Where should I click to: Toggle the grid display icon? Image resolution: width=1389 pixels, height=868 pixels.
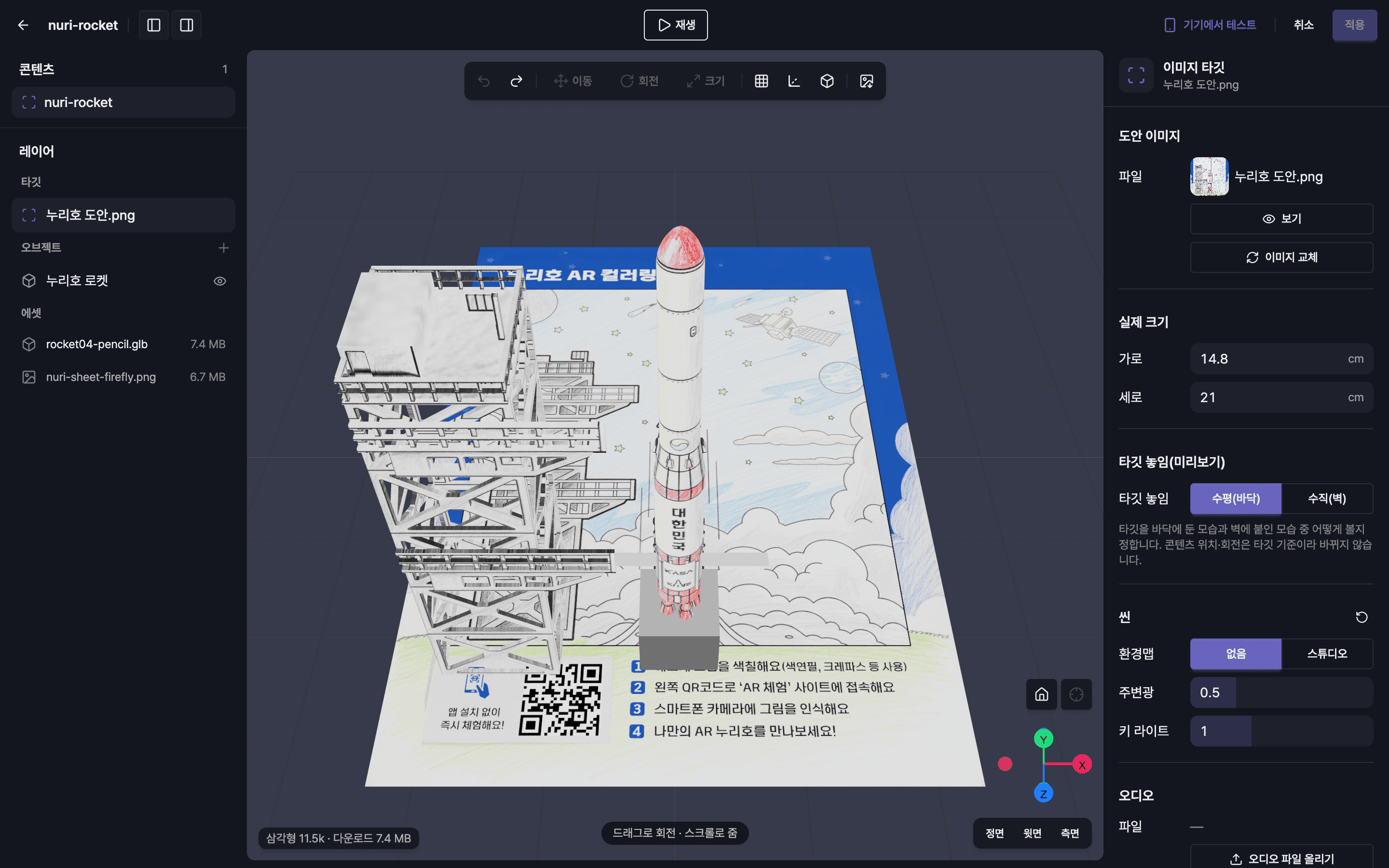(x=761, y=81)
